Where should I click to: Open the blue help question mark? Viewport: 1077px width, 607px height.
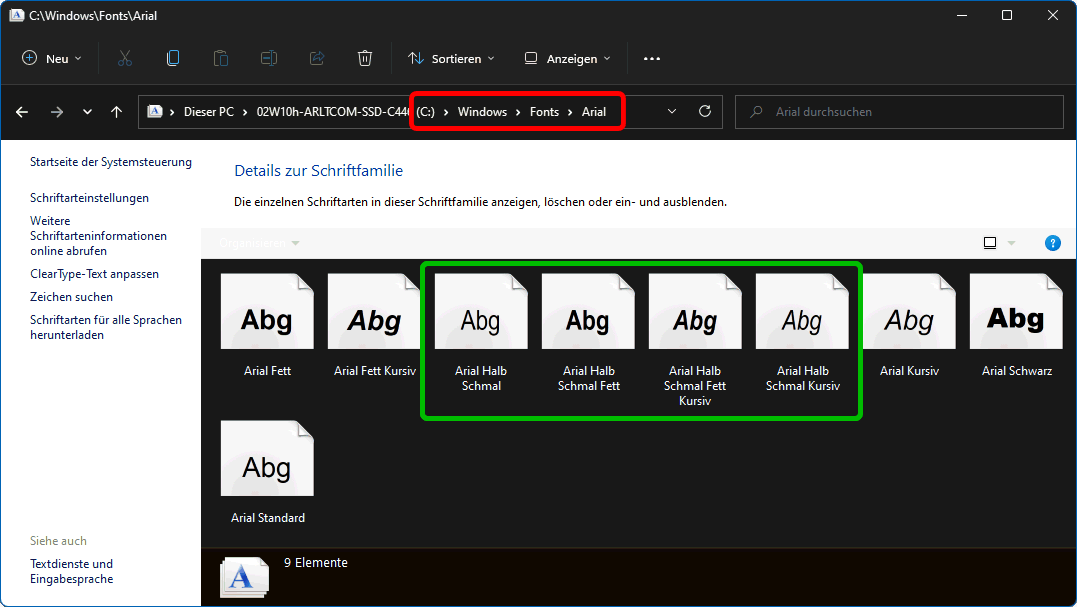1052,243
